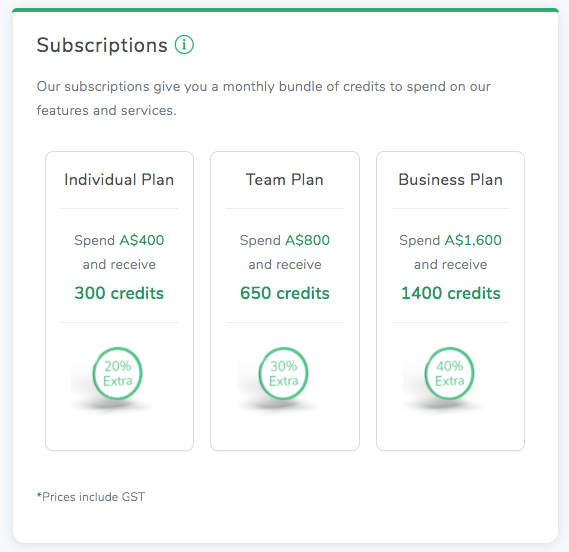
Task: Click the Subscriptions info icon
Action: 184,45
